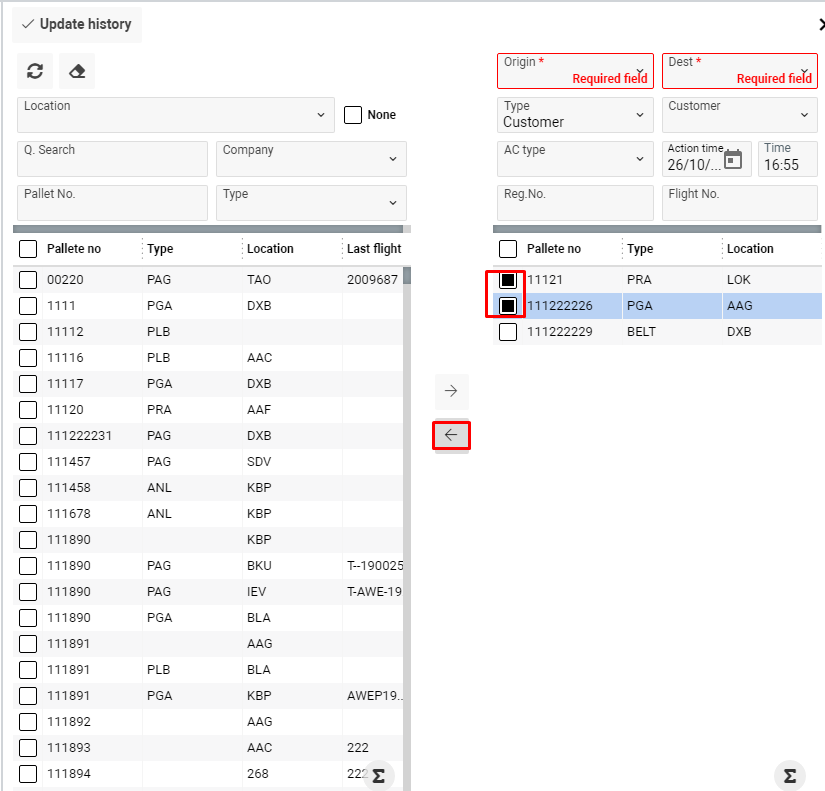Select the checkbox for pallet 111222229
This screenshot has width=825, height=791.
pos(508,332)
